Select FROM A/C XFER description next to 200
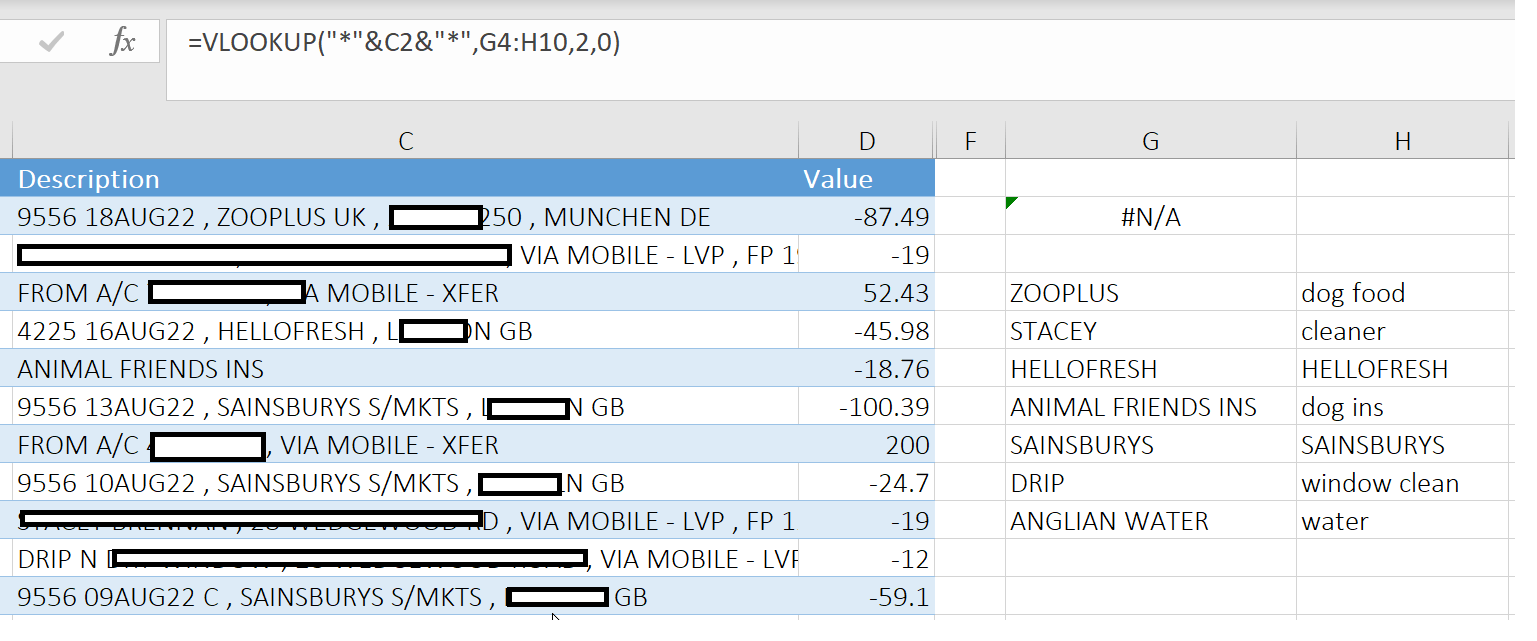Viewport: 1537px width, 641px height. click(405, 445)
